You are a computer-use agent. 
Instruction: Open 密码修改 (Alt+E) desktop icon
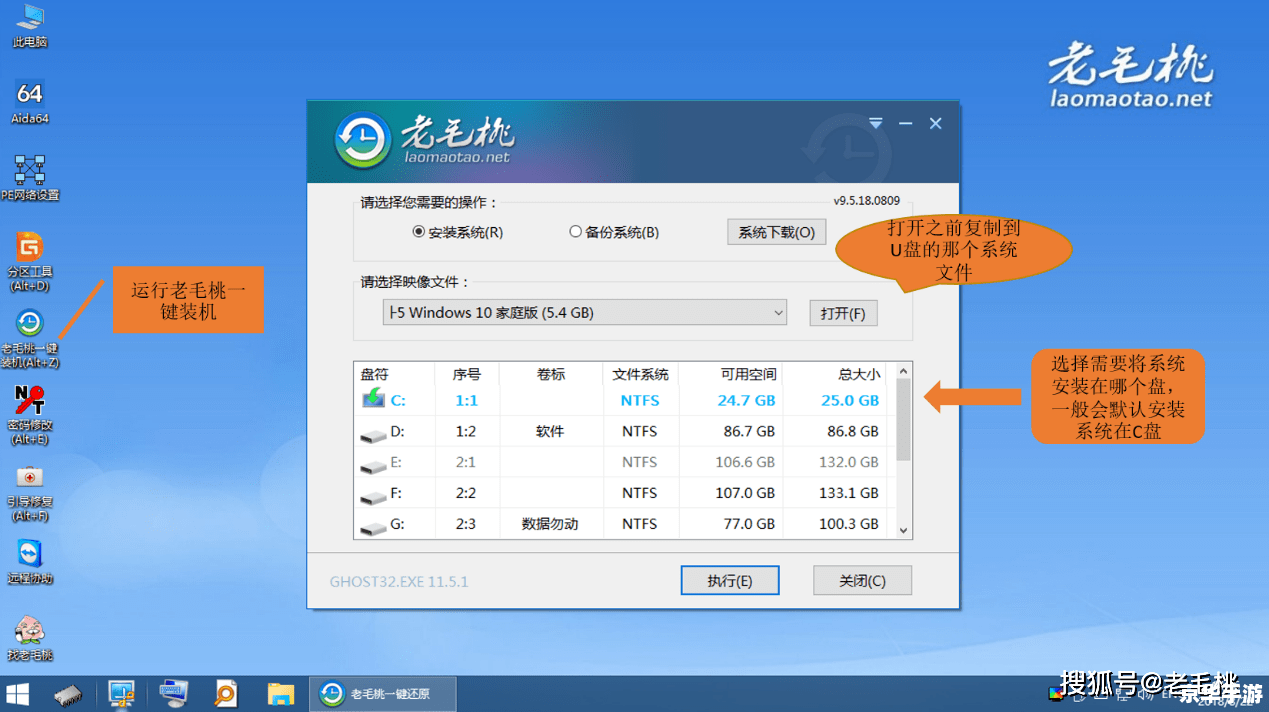pos(30,415)
